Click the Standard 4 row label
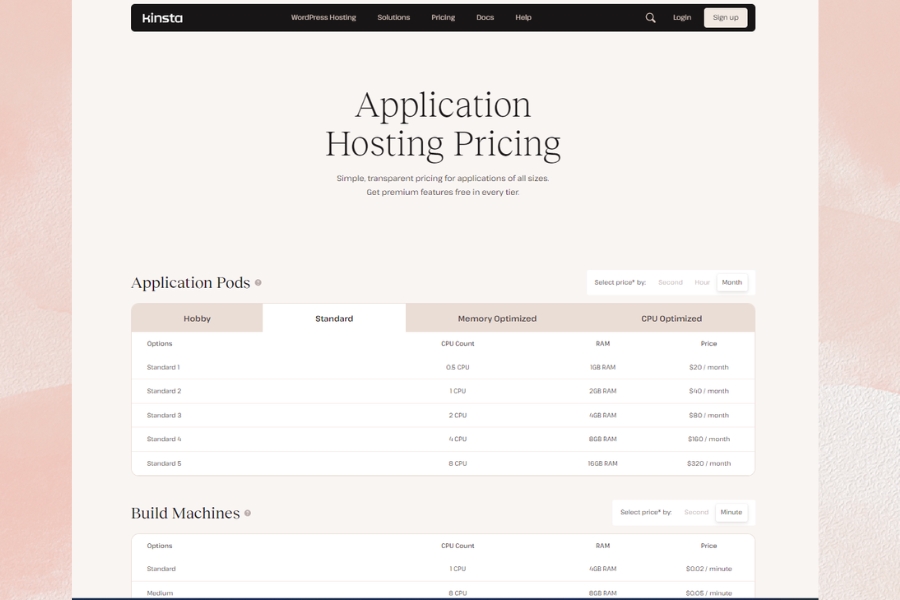This screenshot has height=600, width=900. 164,439
